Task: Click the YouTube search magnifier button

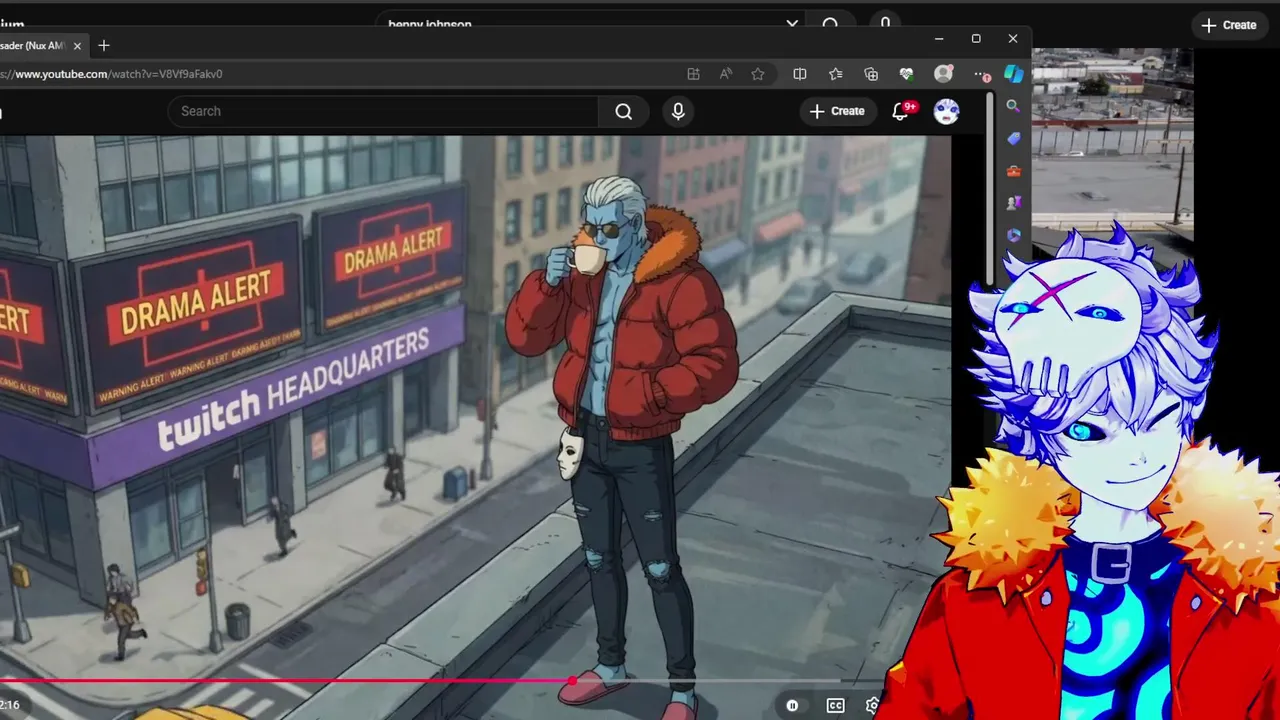Action: click(624, 111)
